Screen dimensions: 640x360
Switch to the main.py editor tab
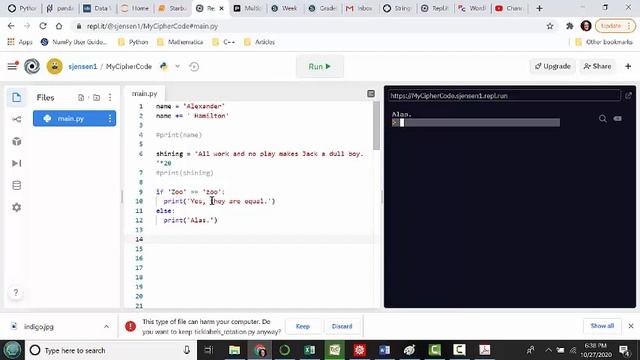[x=144, y=93]
